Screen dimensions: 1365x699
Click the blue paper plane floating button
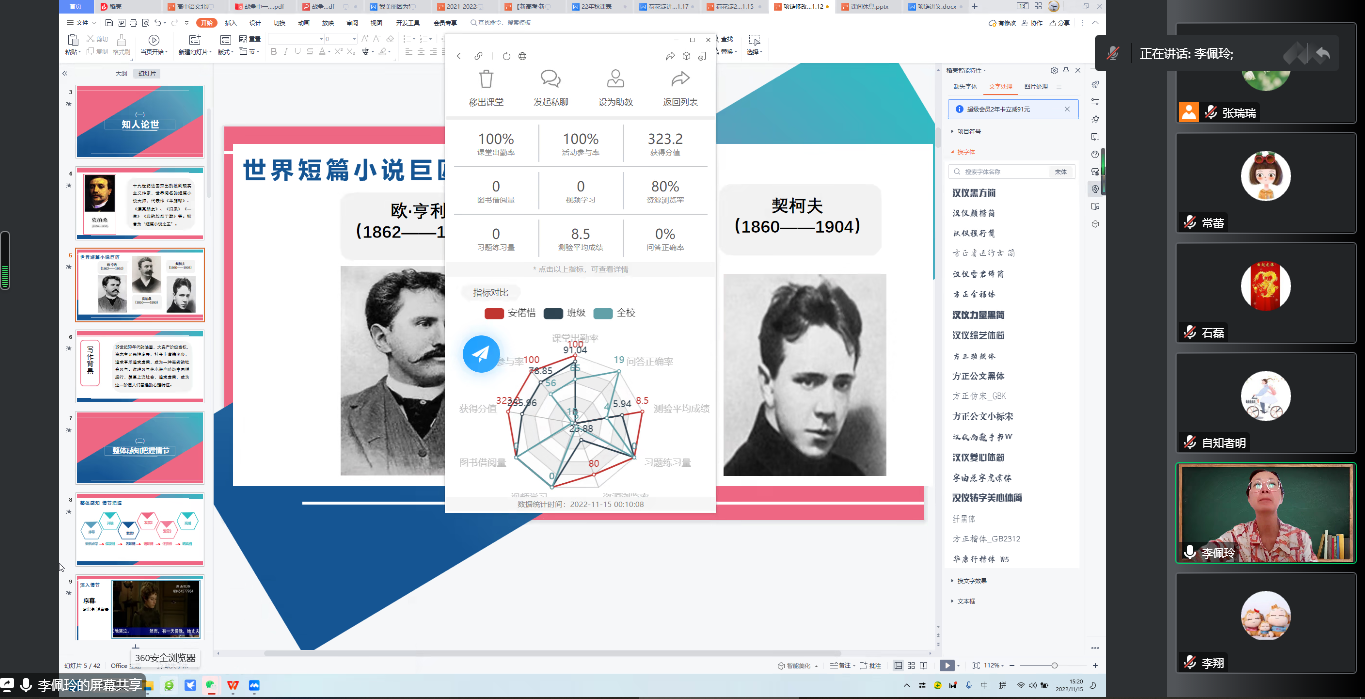coord(481,354)
